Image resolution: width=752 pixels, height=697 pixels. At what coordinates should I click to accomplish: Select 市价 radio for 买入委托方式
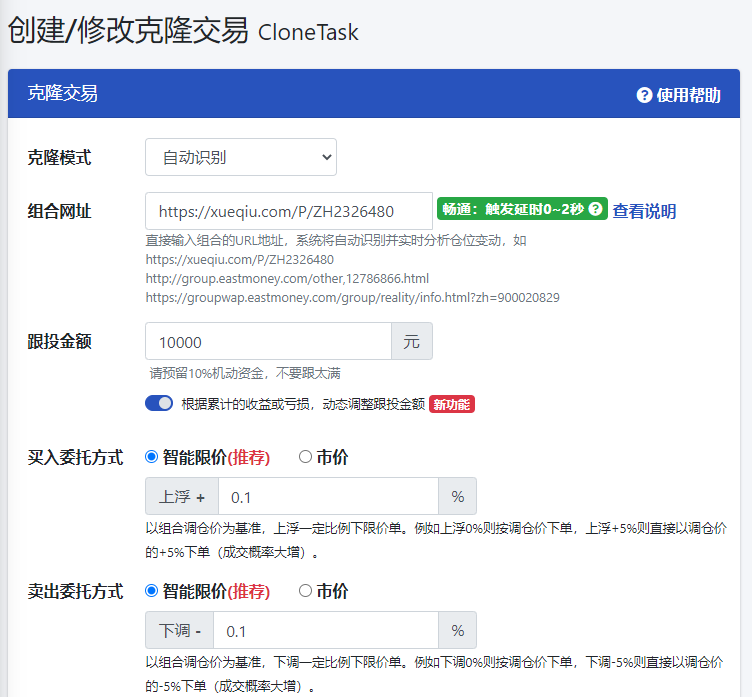click(306, 457)
